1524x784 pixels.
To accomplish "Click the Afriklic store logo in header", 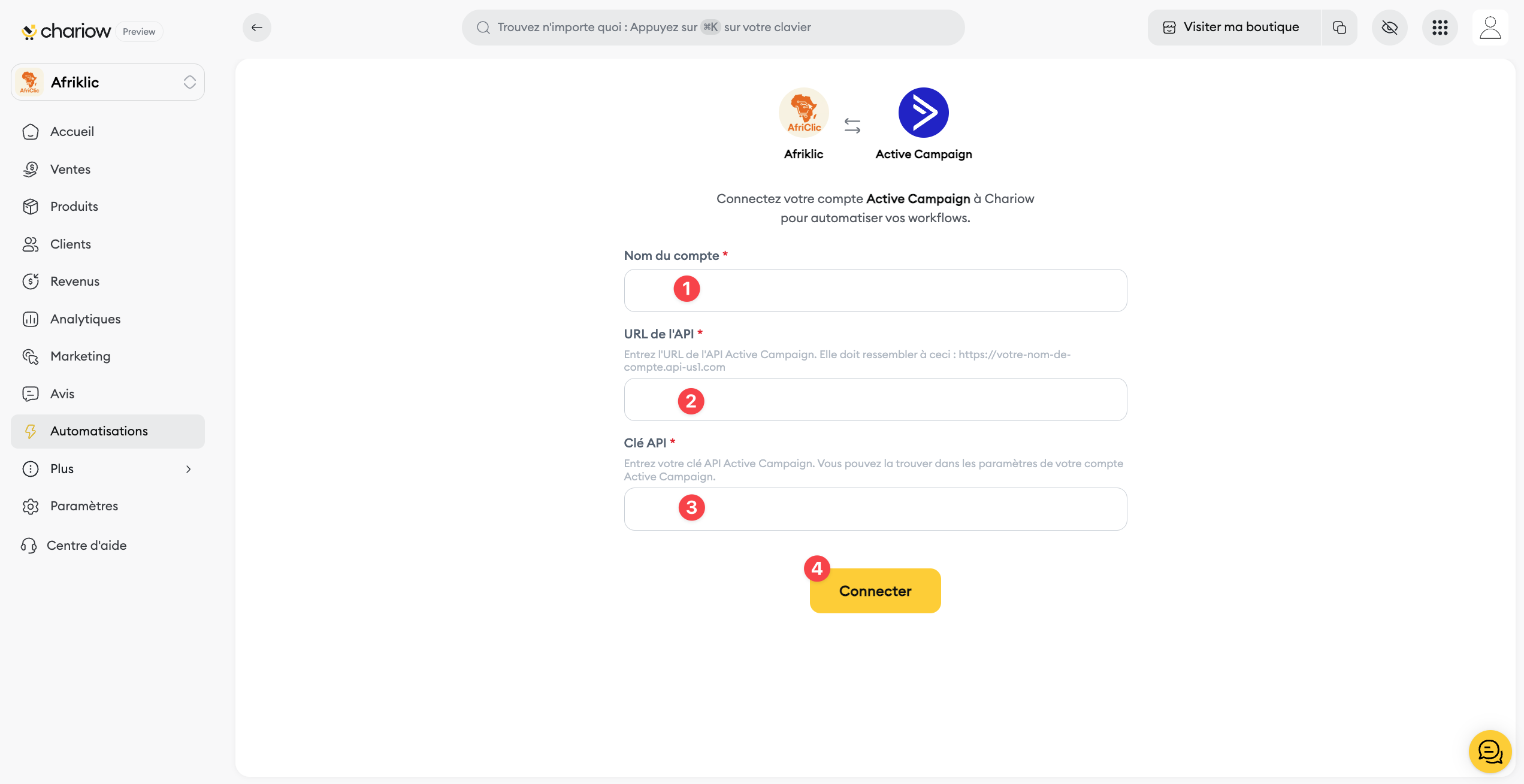I will pyautogui.click(x=803, y=113).
